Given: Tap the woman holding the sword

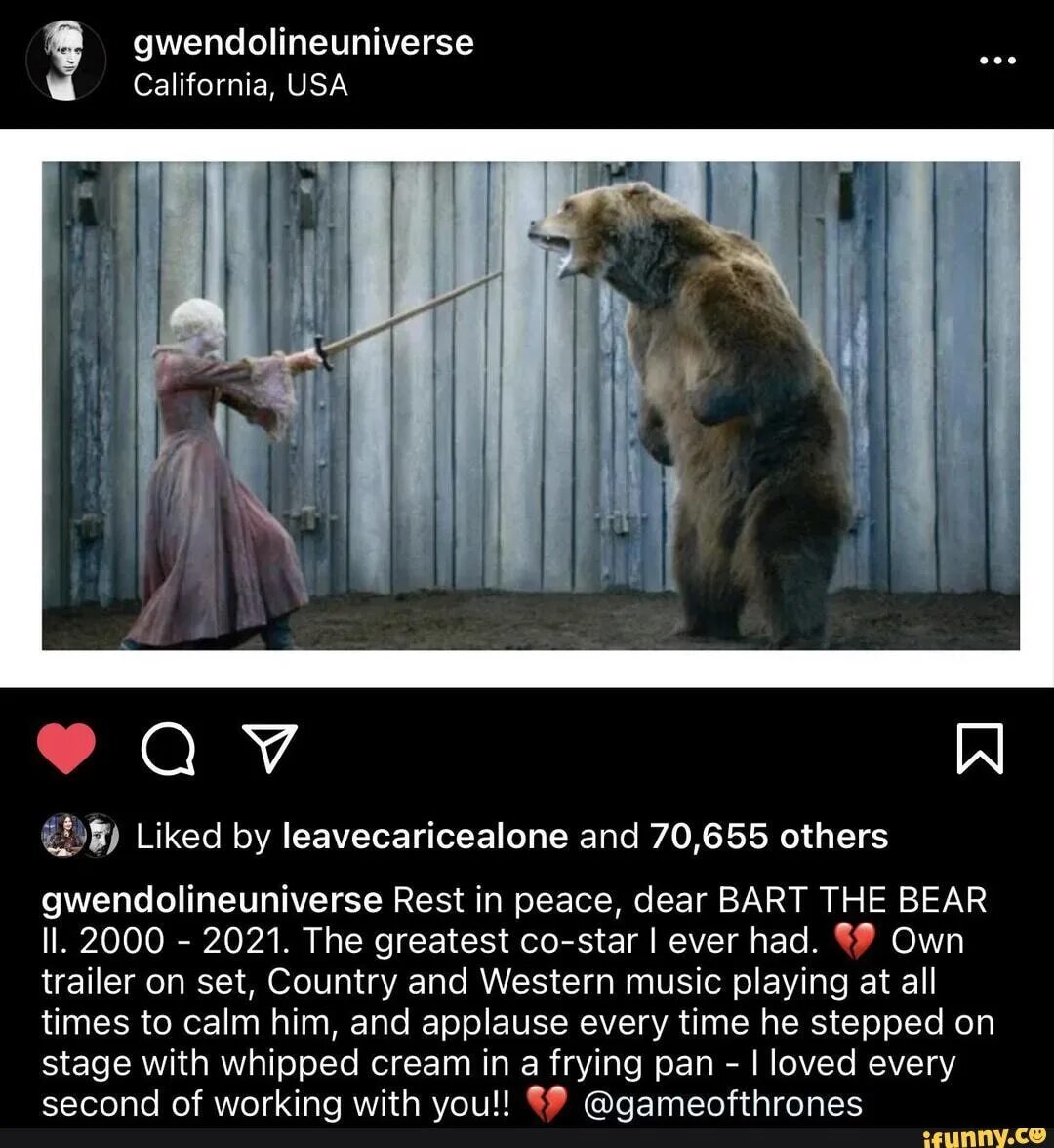Looking at the screenshot, I should [220, 474].
